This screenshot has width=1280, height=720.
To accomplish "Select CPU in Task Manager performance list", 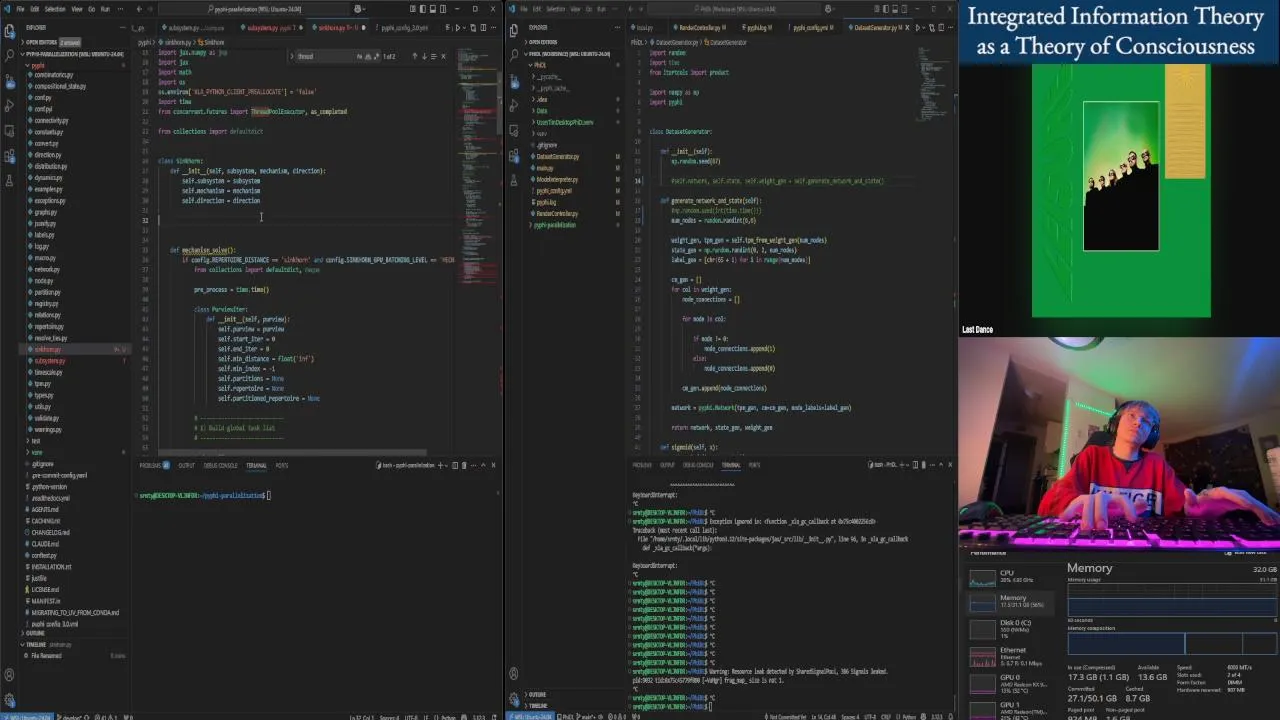I will [x=1012, y=576].
